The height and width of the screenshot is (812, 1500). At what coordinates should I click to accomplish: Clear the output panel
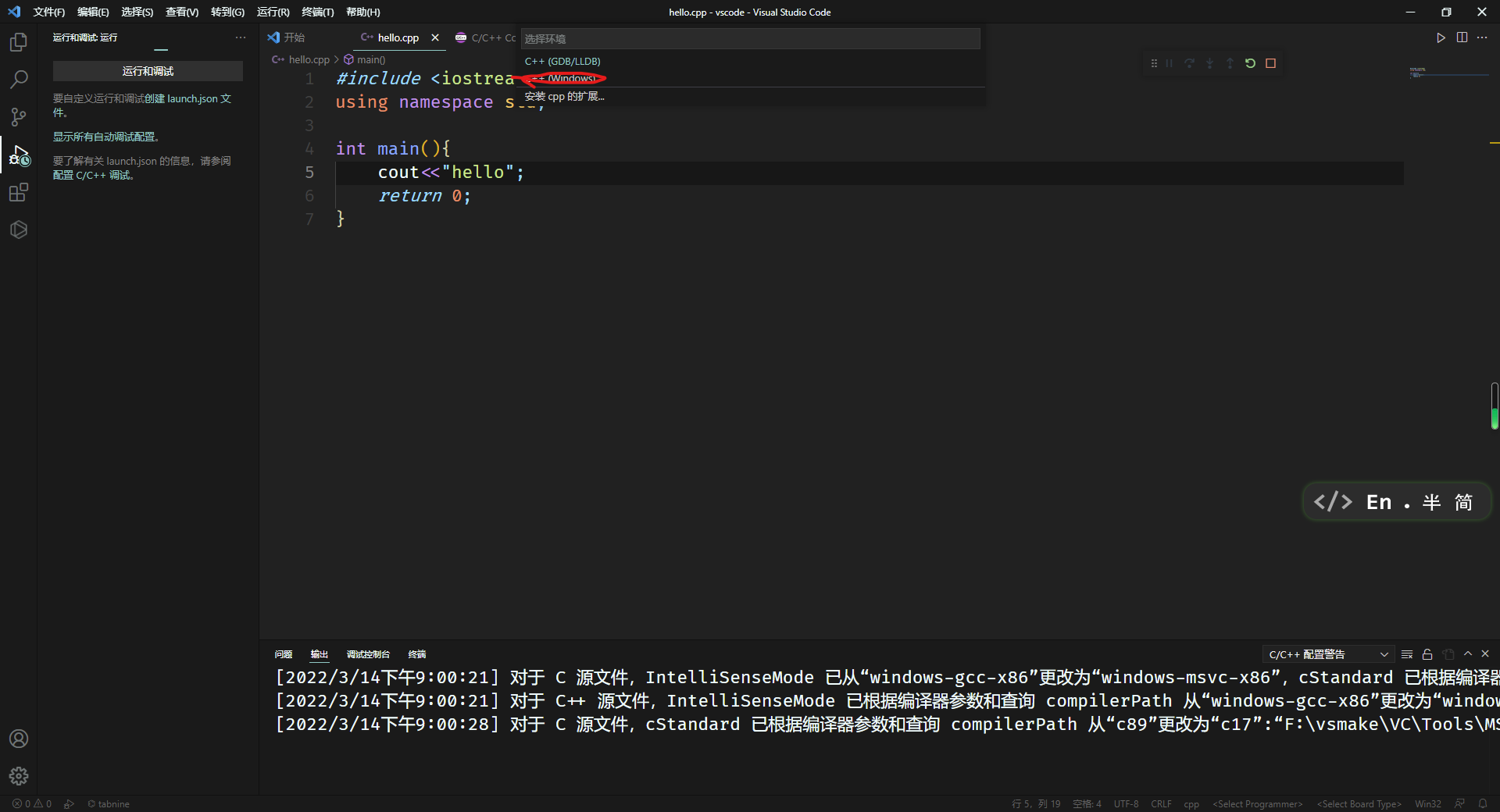[1407, 654]
